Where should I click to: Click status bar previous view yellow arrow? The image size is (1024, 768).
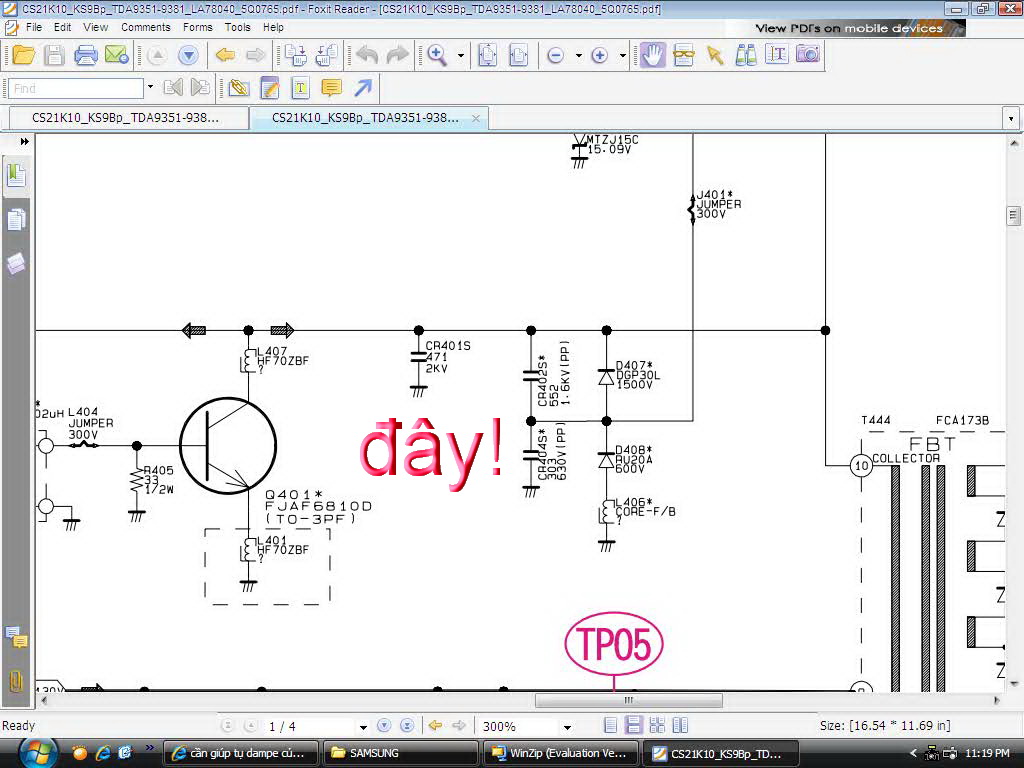click(x=436, y=726)
